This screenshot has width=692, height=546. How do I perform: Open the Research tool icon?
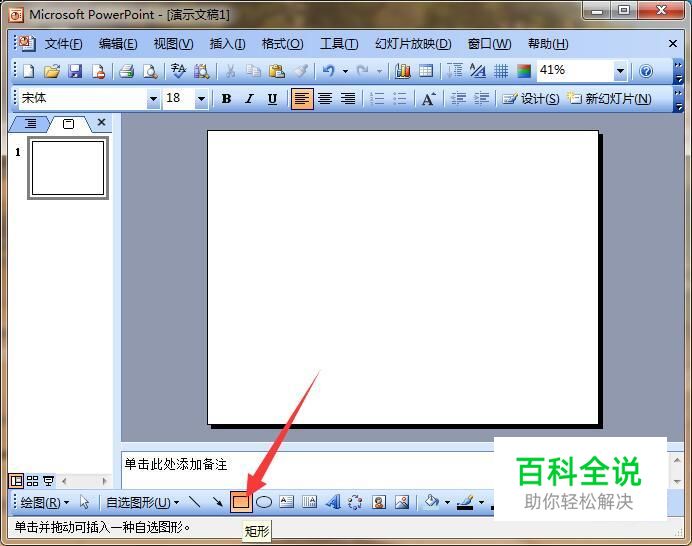coord(202,71)
